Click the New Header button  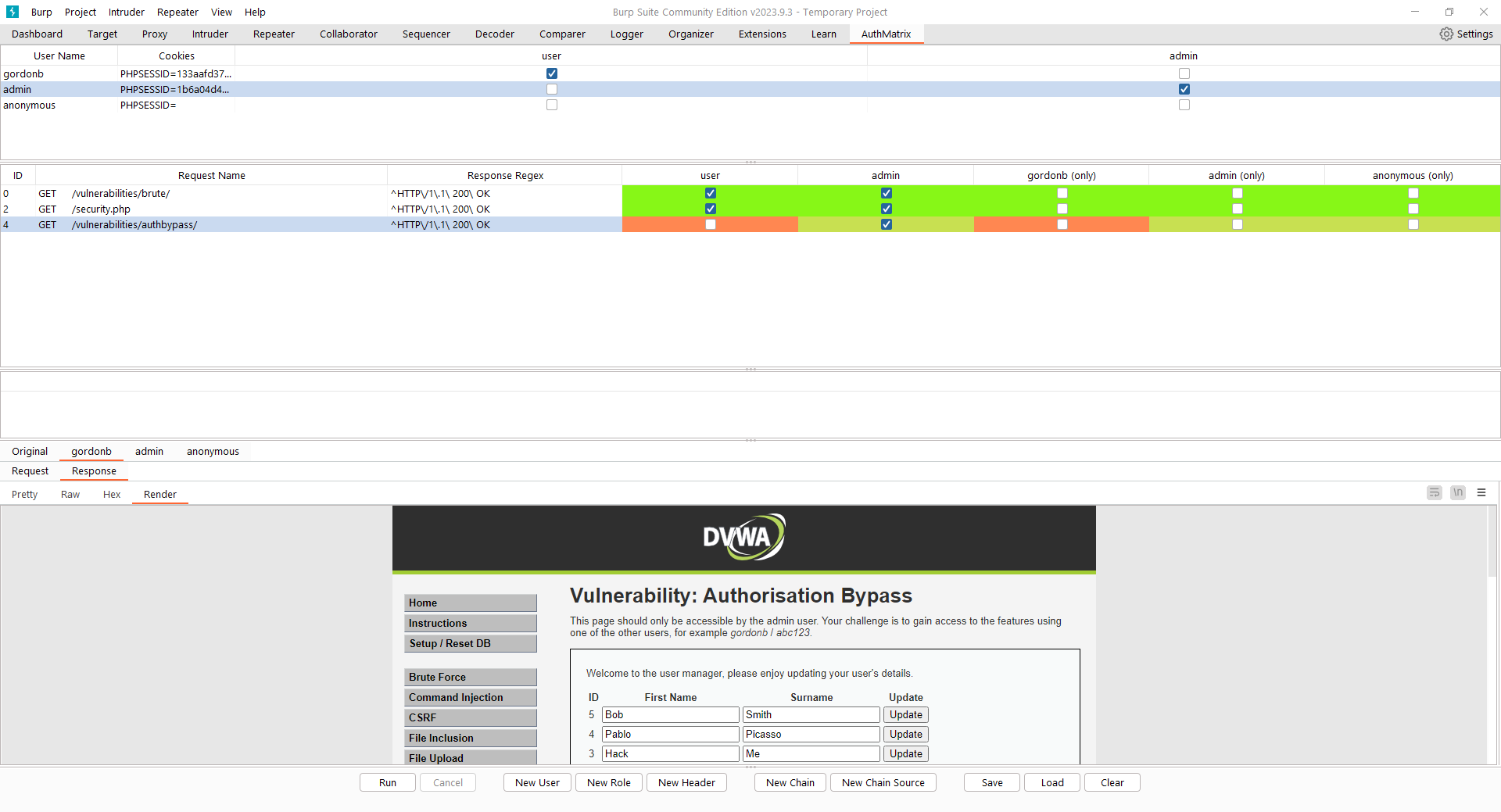pyautogui.click(x=686, y=782)
